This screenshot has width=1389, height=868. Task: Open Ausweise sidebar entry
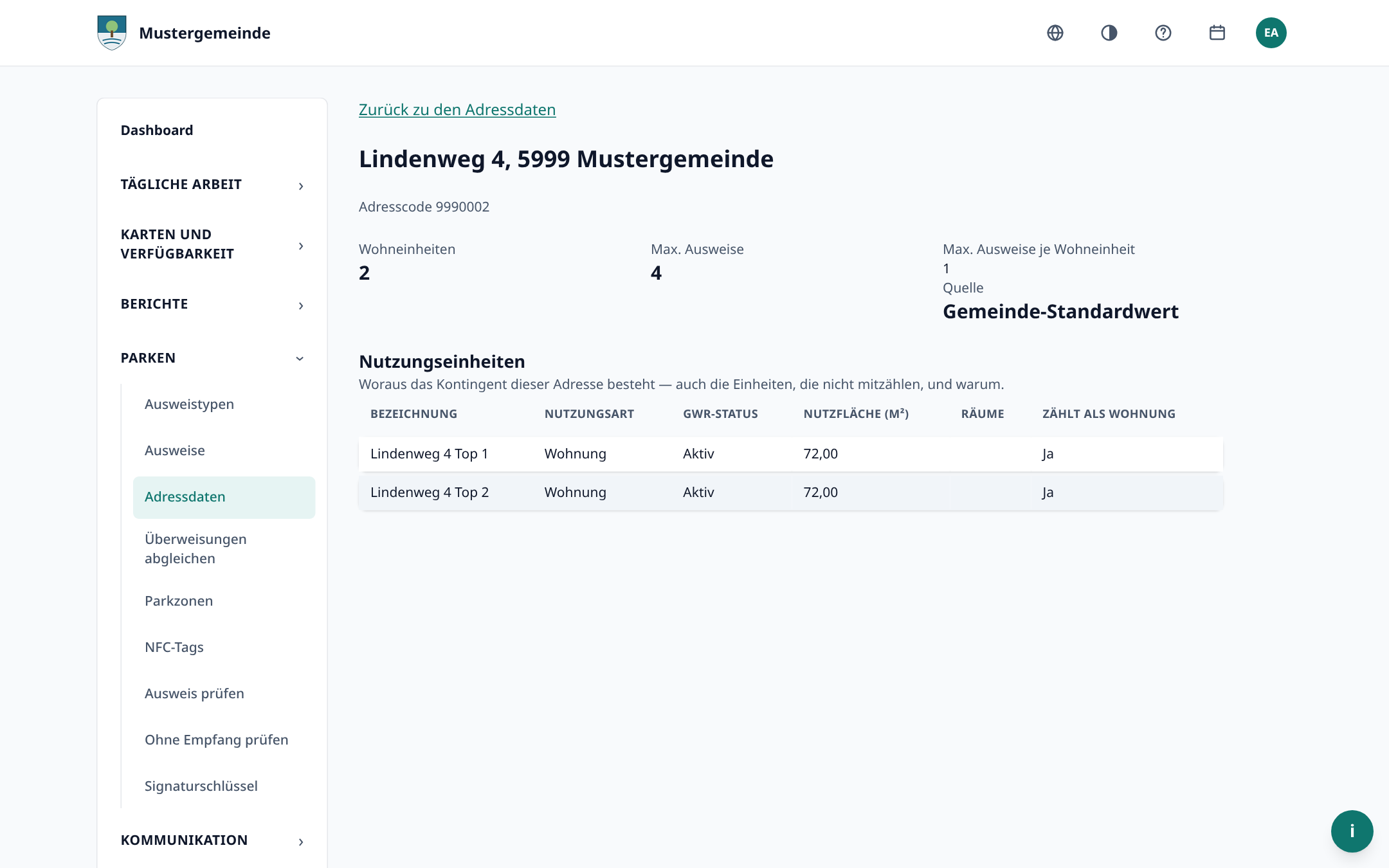(x=175, y=451)
